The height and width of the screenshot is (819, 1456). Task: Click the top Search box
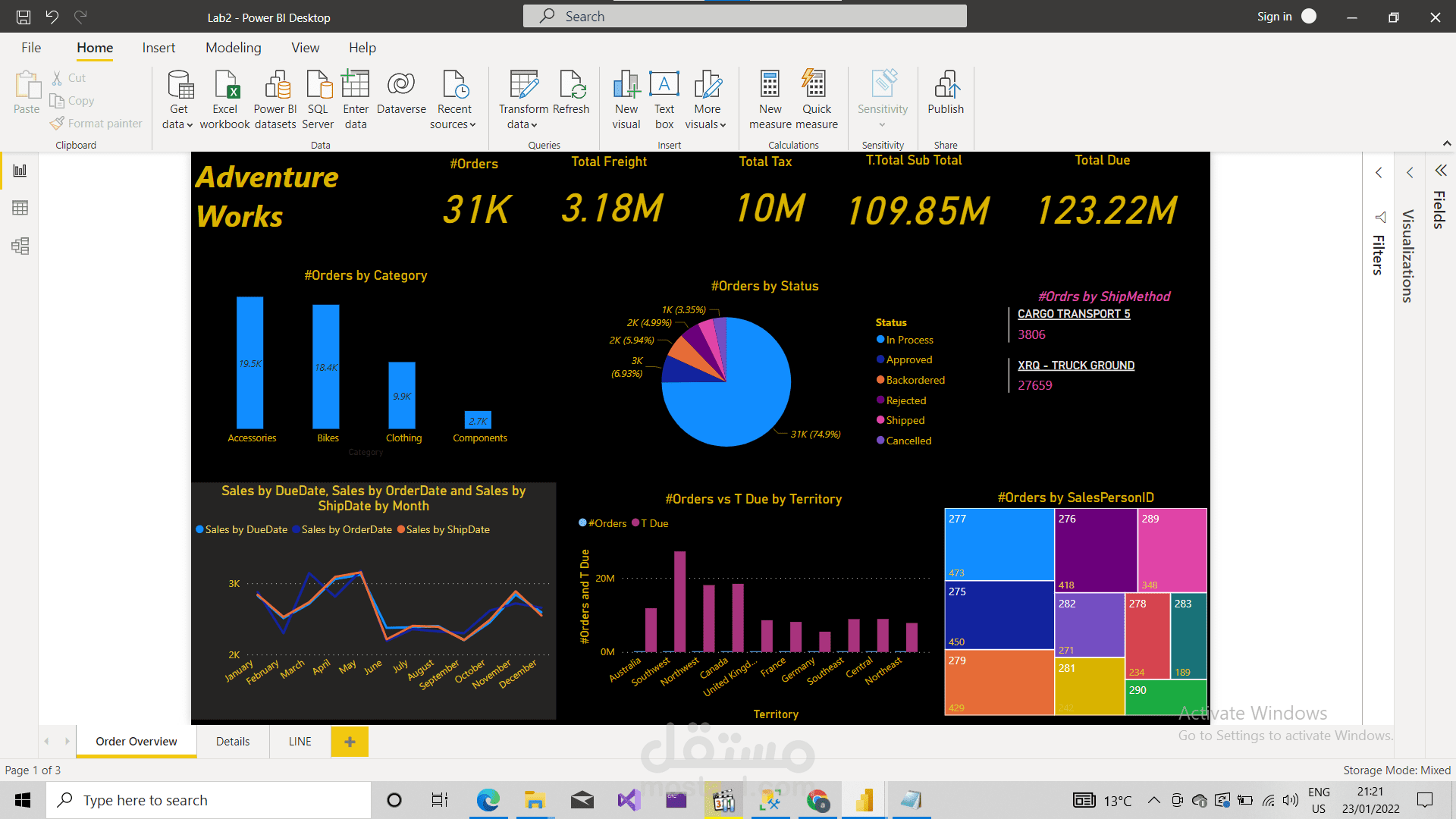coord(745,17)
